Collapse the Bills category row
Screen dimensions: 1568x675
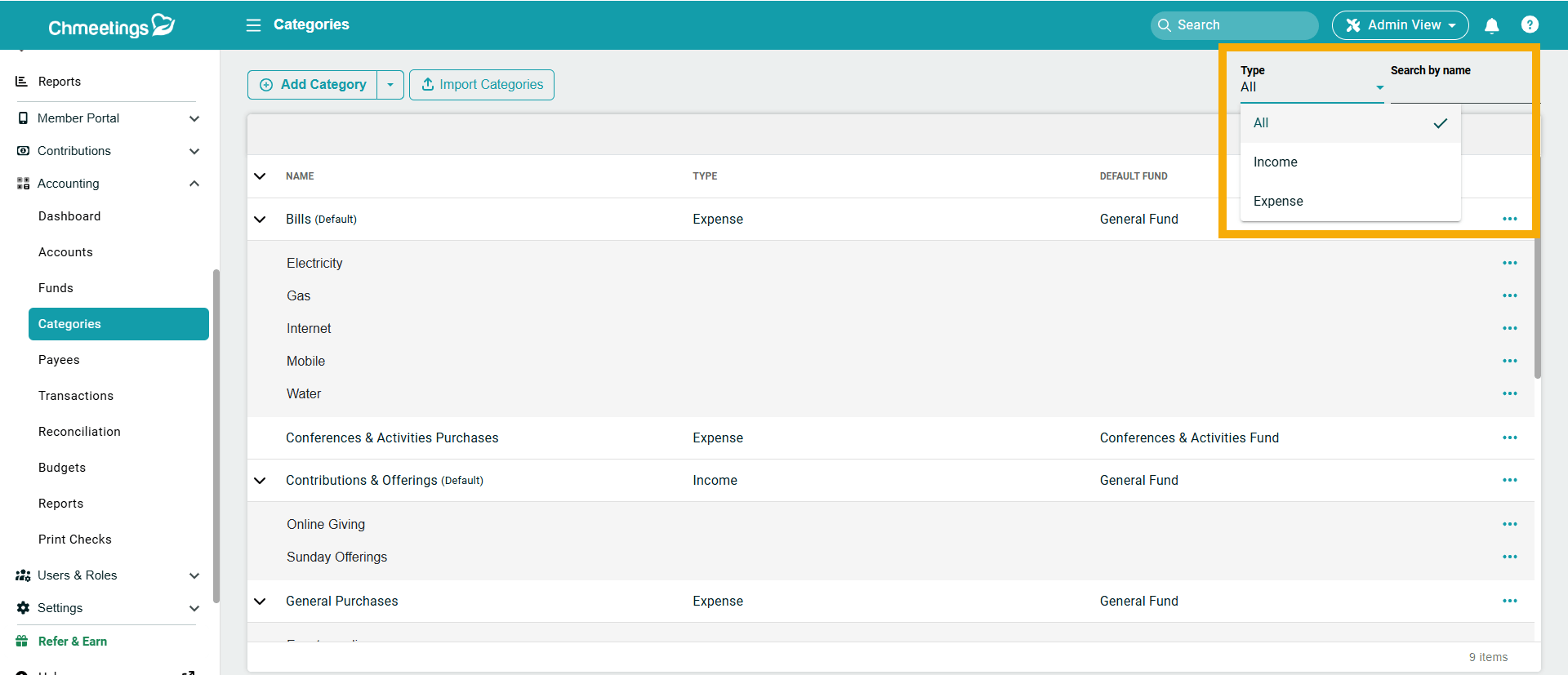coord(260,220)
